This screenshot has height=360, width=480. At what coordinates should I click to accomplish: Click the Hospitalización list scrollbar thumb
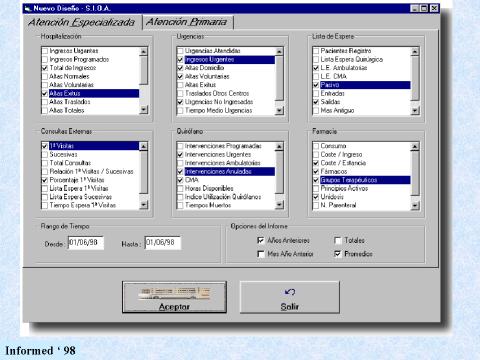pos(144,70)
